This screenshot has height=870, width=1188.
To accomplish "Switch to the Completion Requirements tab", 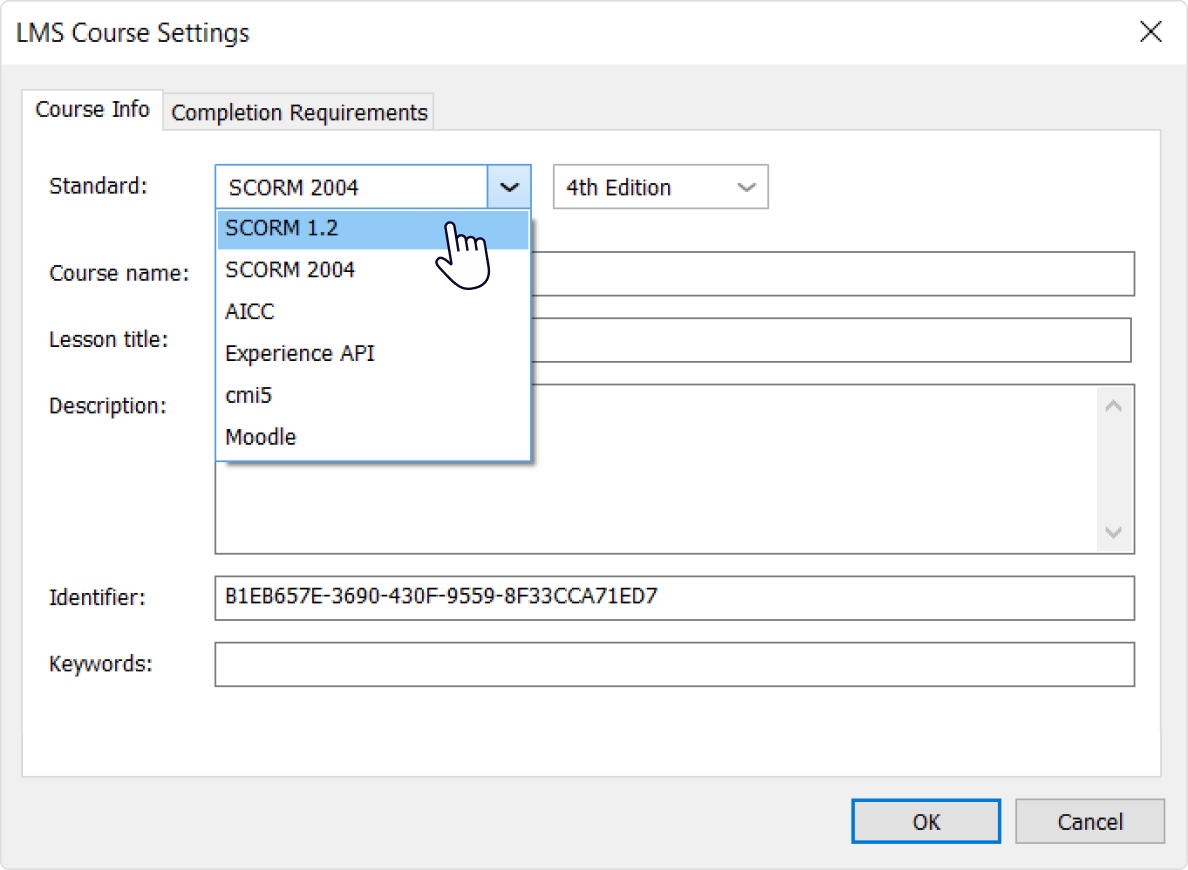I will (x=297, y=112).
